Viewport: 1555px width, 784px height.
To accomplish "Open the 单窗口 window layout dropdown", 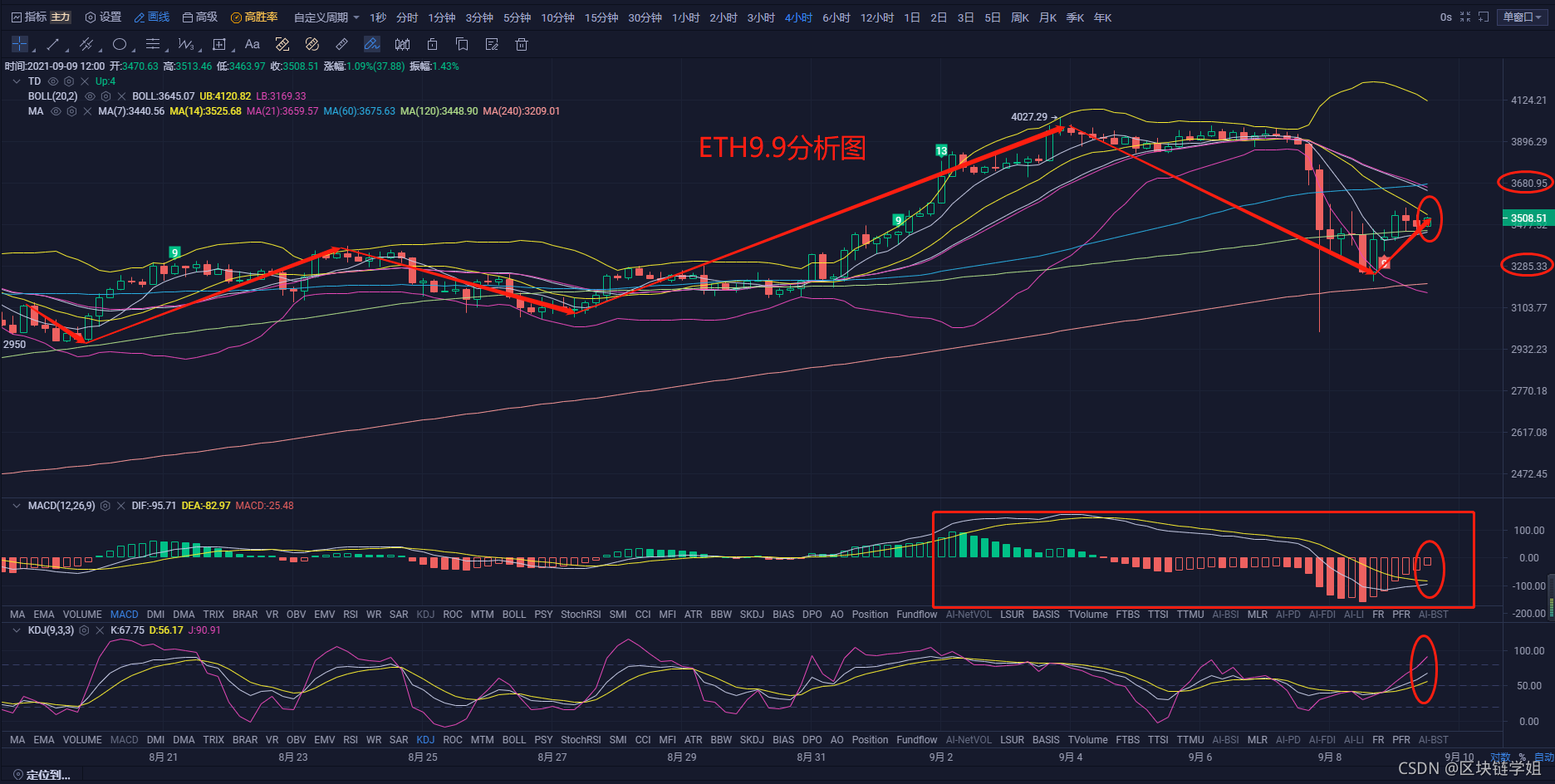I will 1523,17.
